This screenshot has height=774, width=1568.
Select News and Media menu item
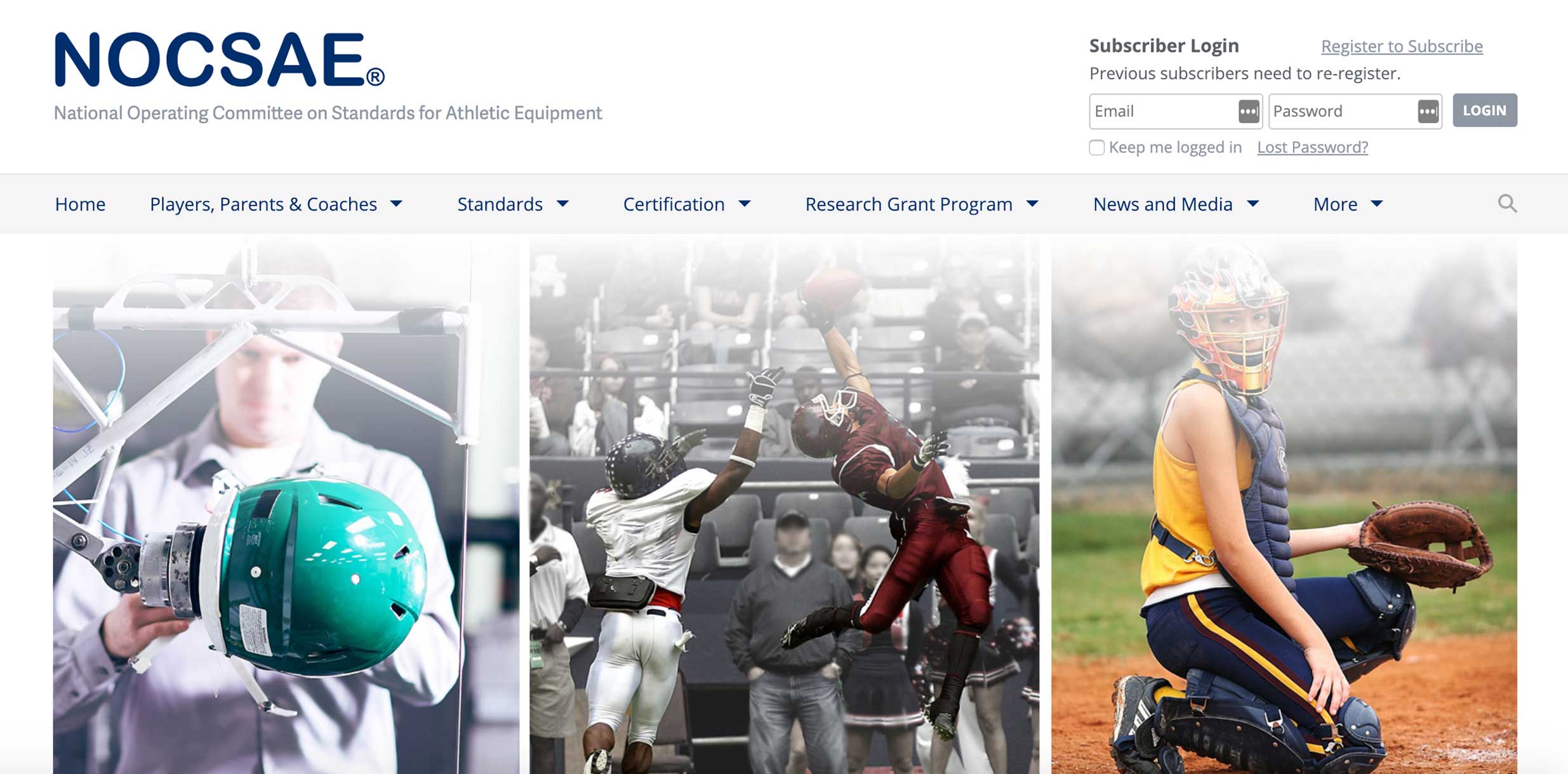pyautogui.click(x=1162, y=204)
